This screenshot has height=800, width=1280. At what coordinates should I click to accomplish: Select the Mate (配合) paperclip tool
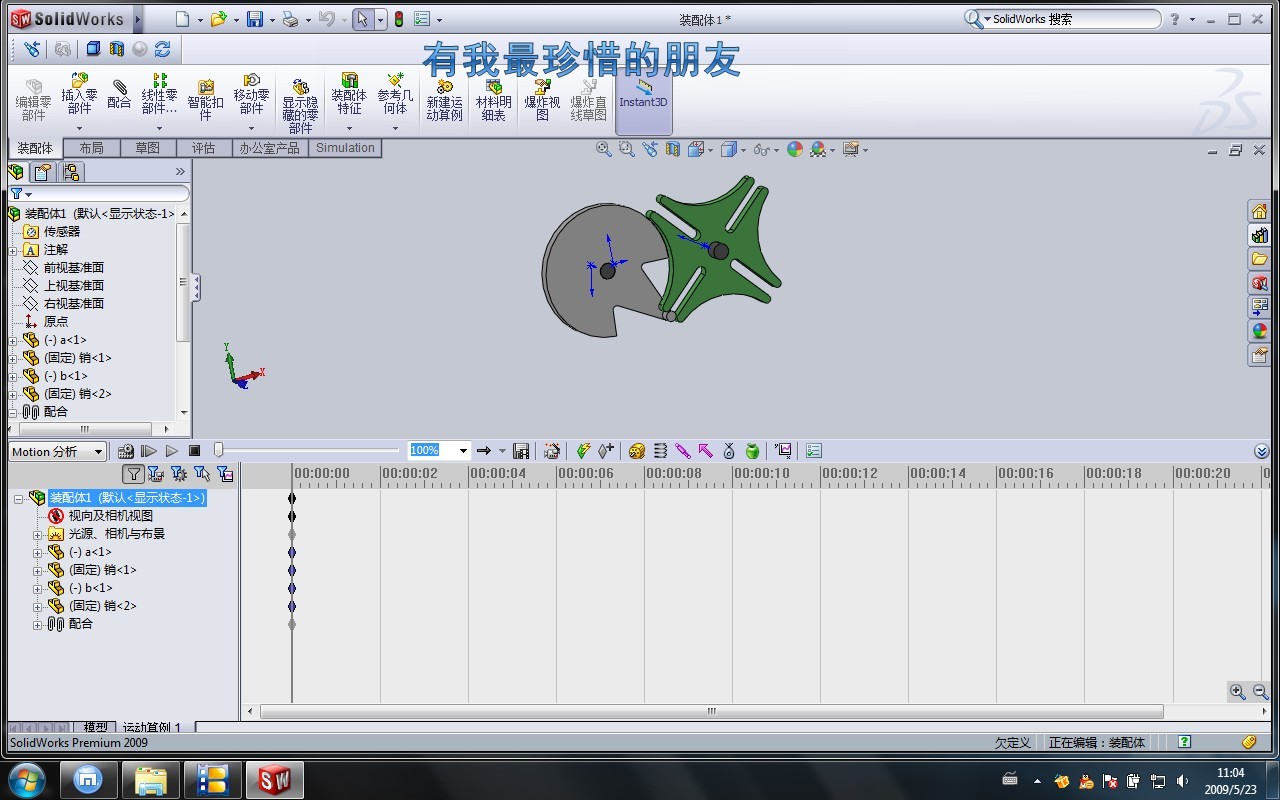pyautogui.click(x=119, y=94)
